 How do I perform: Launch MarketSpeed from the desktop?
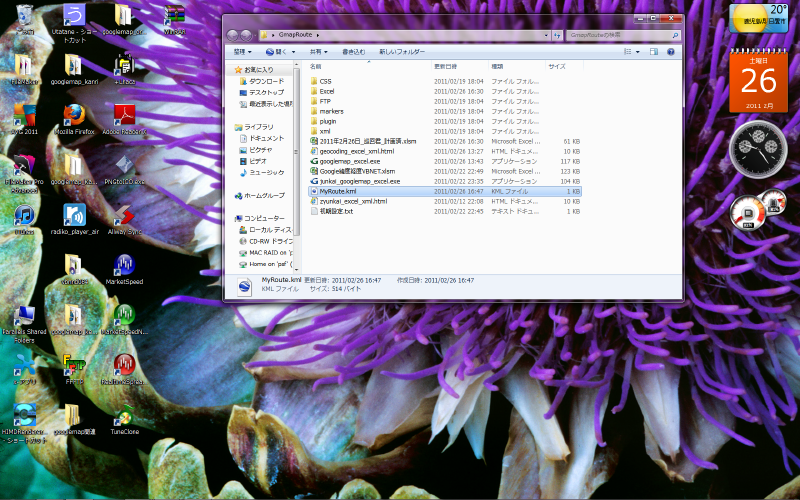pos(124,267)
